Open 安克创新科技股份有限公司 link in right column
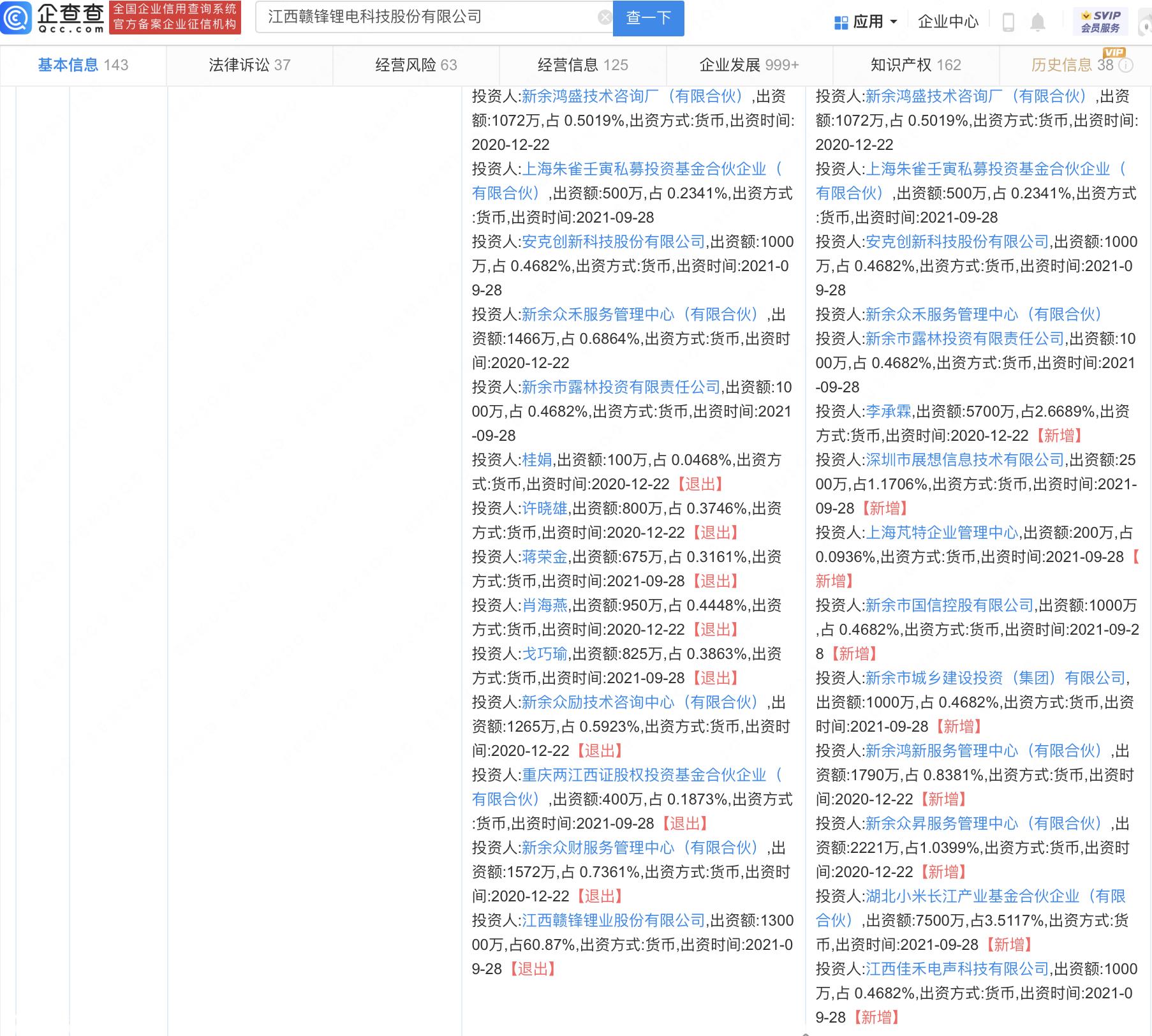The height and width of the screenshot is (1036, 1152). [x=957, y=242]
